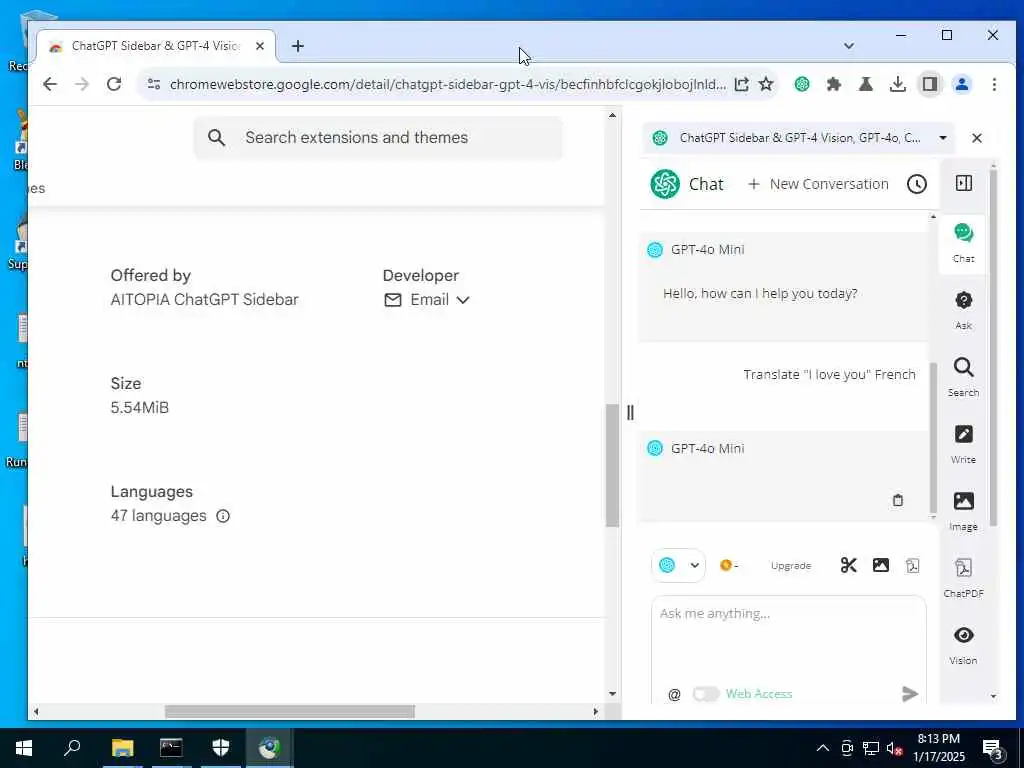Click the Chrome Labs flask icon
The image size is (1024, 768).
pyautogui.click(x=865, y=84)
